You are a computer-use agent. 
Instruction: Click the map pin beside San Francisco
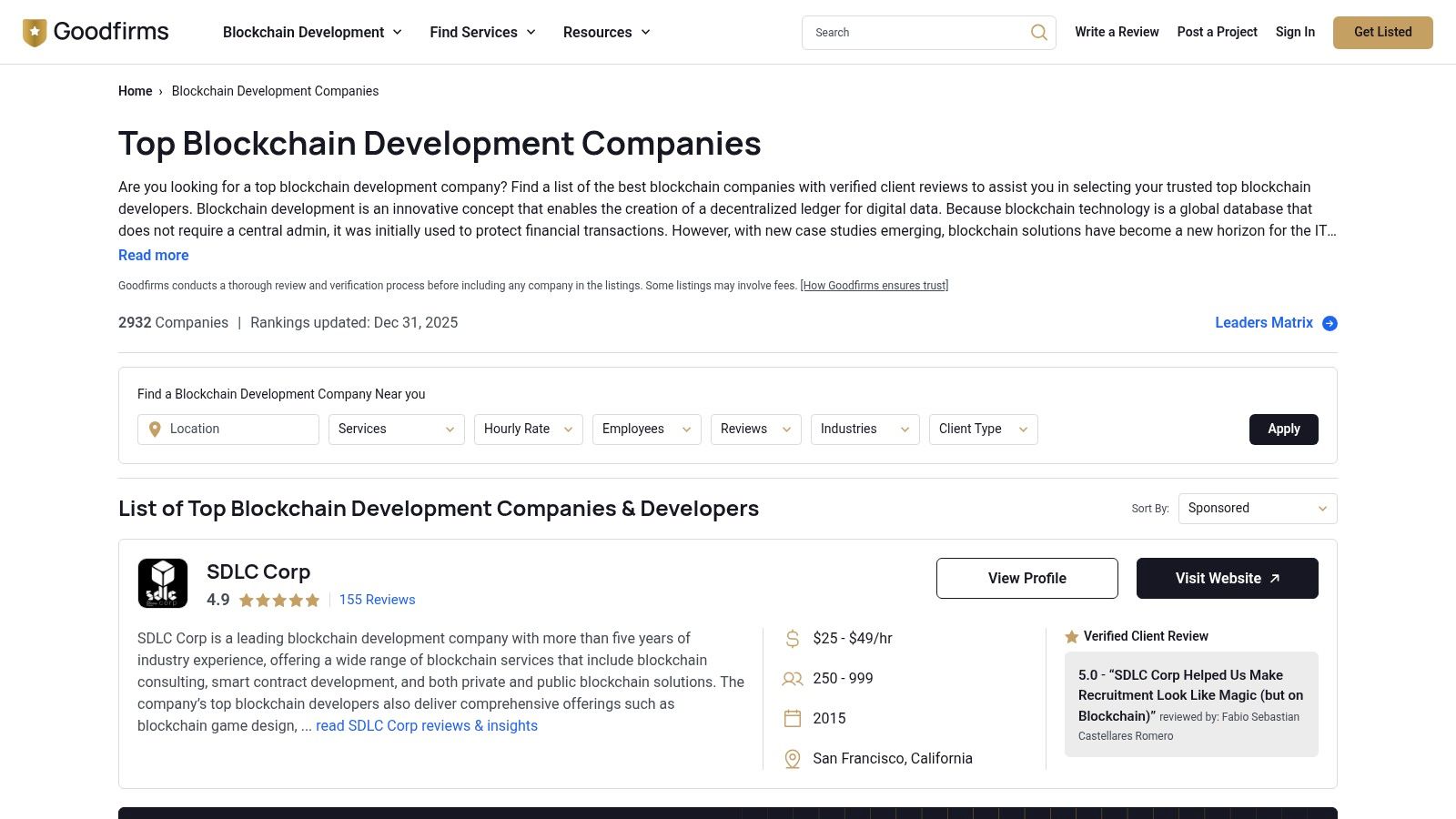[x=793, y=759]
